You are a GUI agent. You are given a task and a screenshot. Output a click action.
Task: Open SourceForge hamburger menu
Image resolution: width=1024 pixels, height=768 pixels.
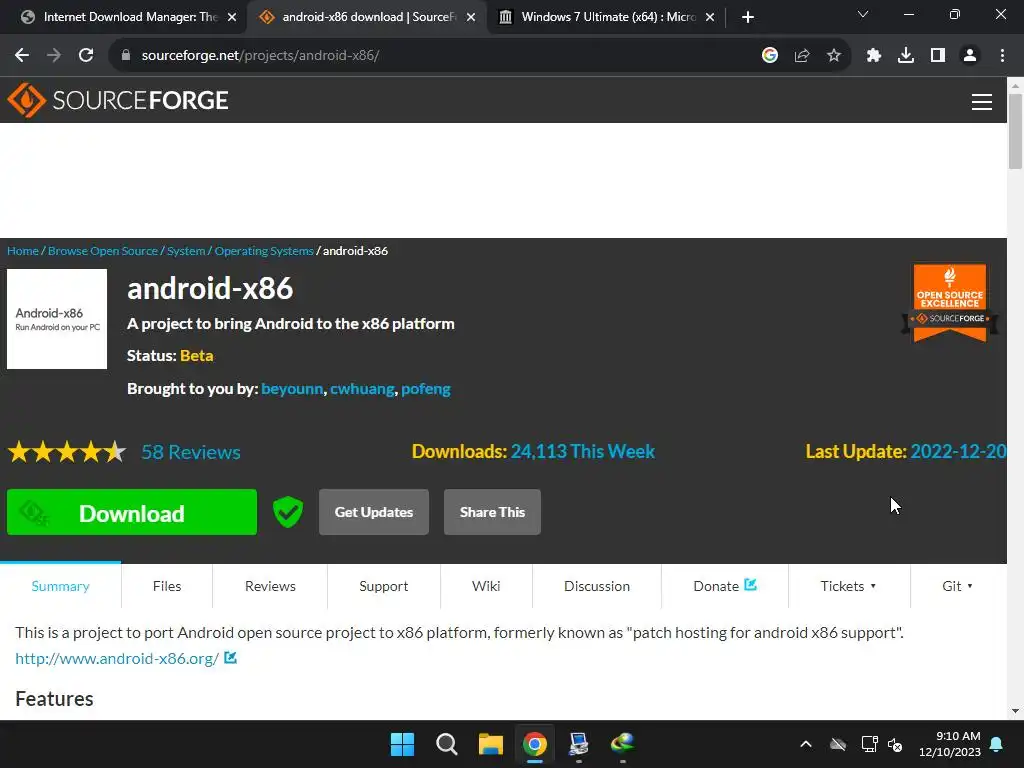click(x=982, y=102)
